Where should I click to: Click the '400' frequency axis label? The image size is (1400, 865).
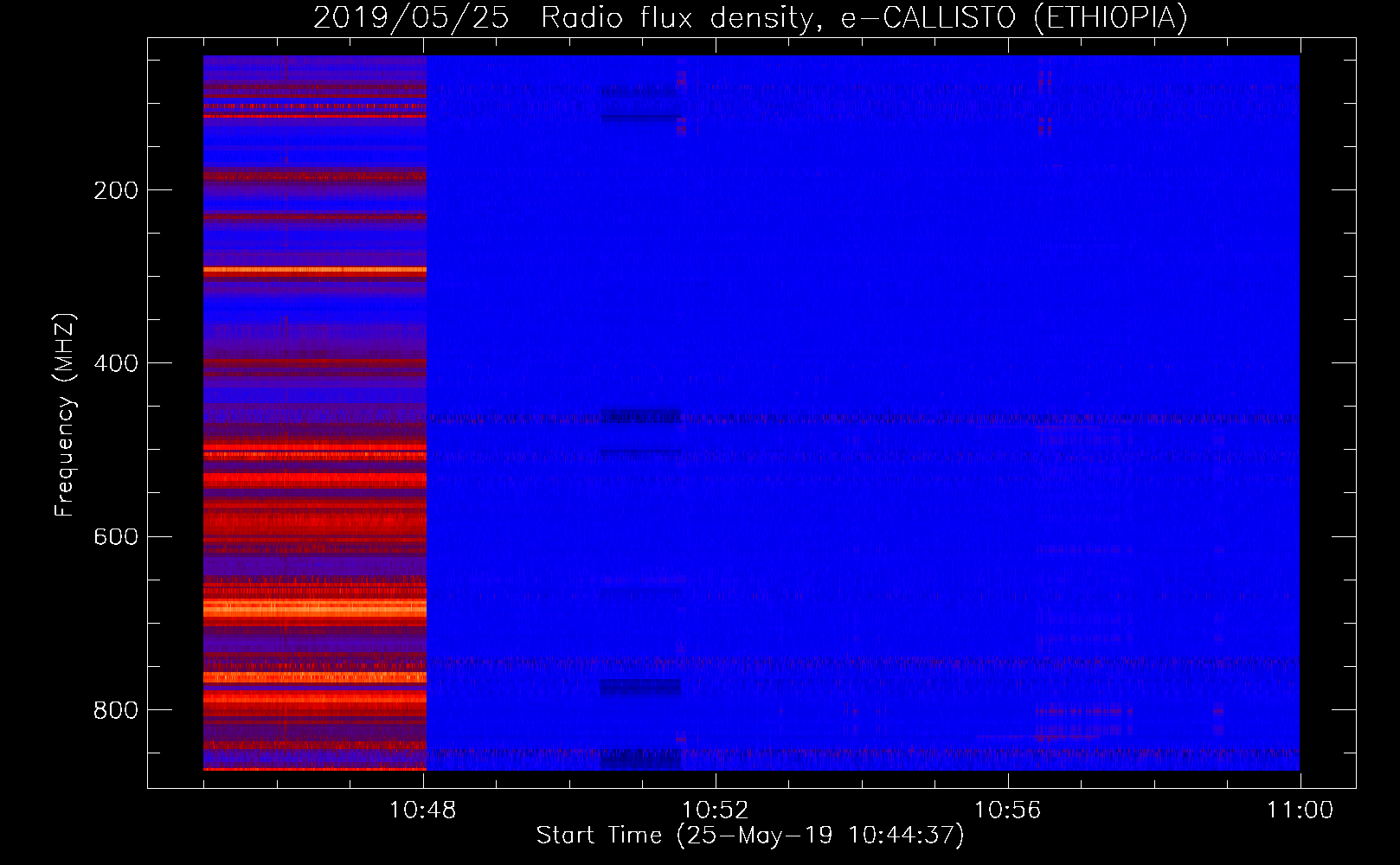pos(116,363)
